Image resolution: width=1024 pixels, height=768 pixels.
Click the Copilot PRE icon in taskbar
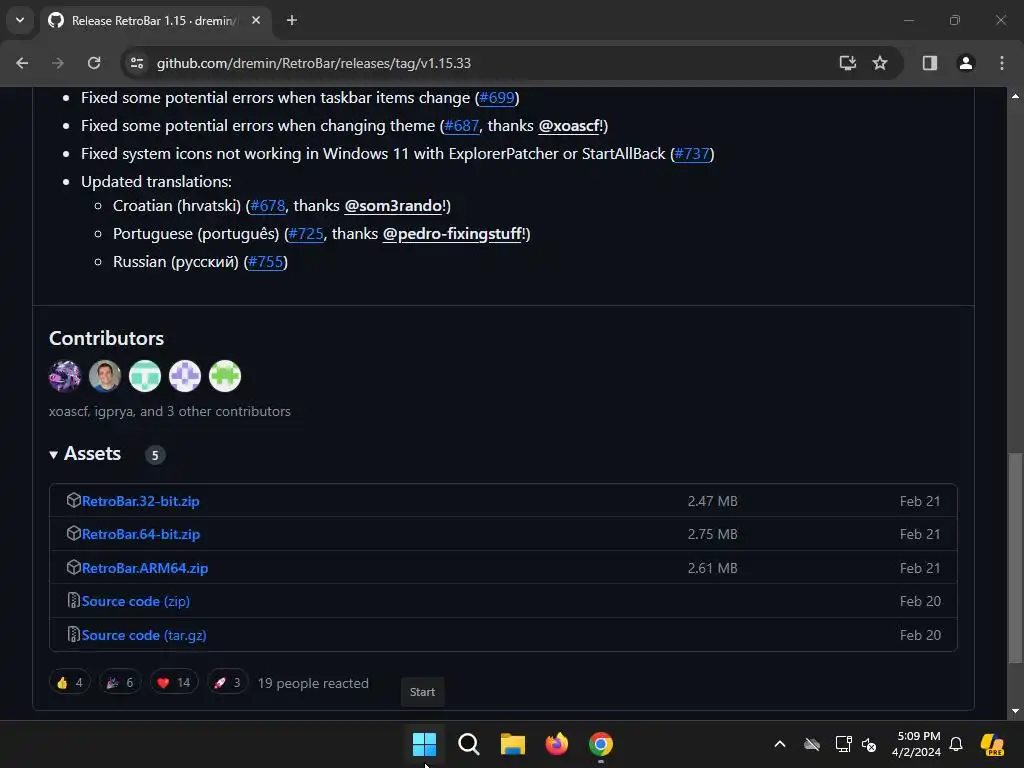[993, 744]
